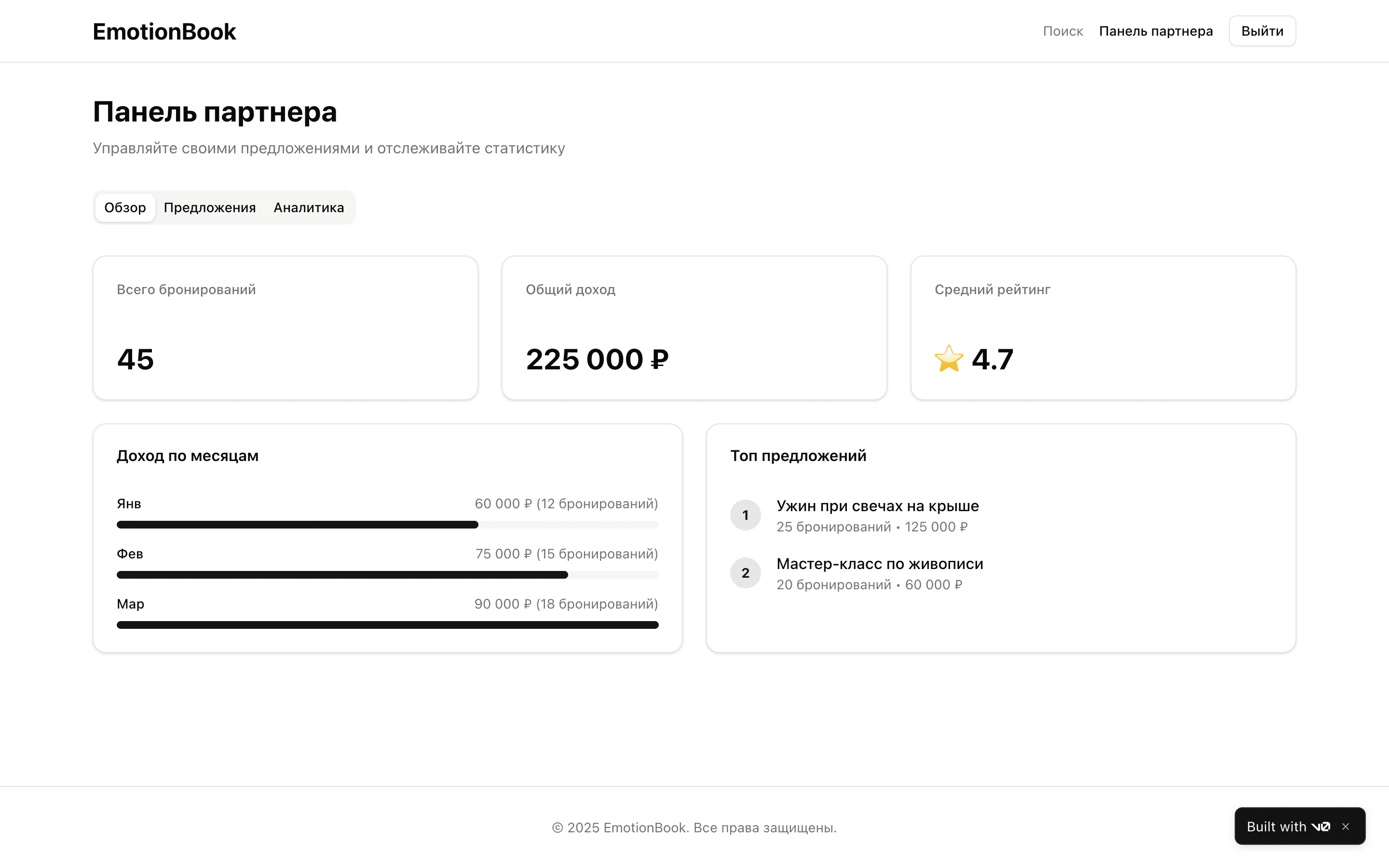Click the 45 bookings value
Image resolution: width=1389 pixels, height=868 pixels.
pos(136,359)
